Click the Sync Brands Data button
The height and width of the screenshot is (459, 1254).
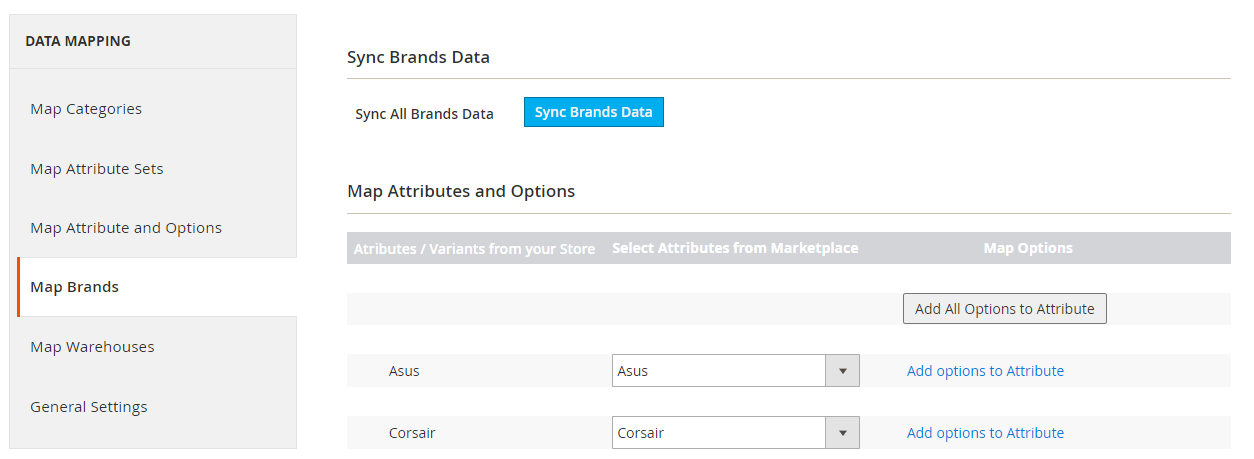(594, 112)
